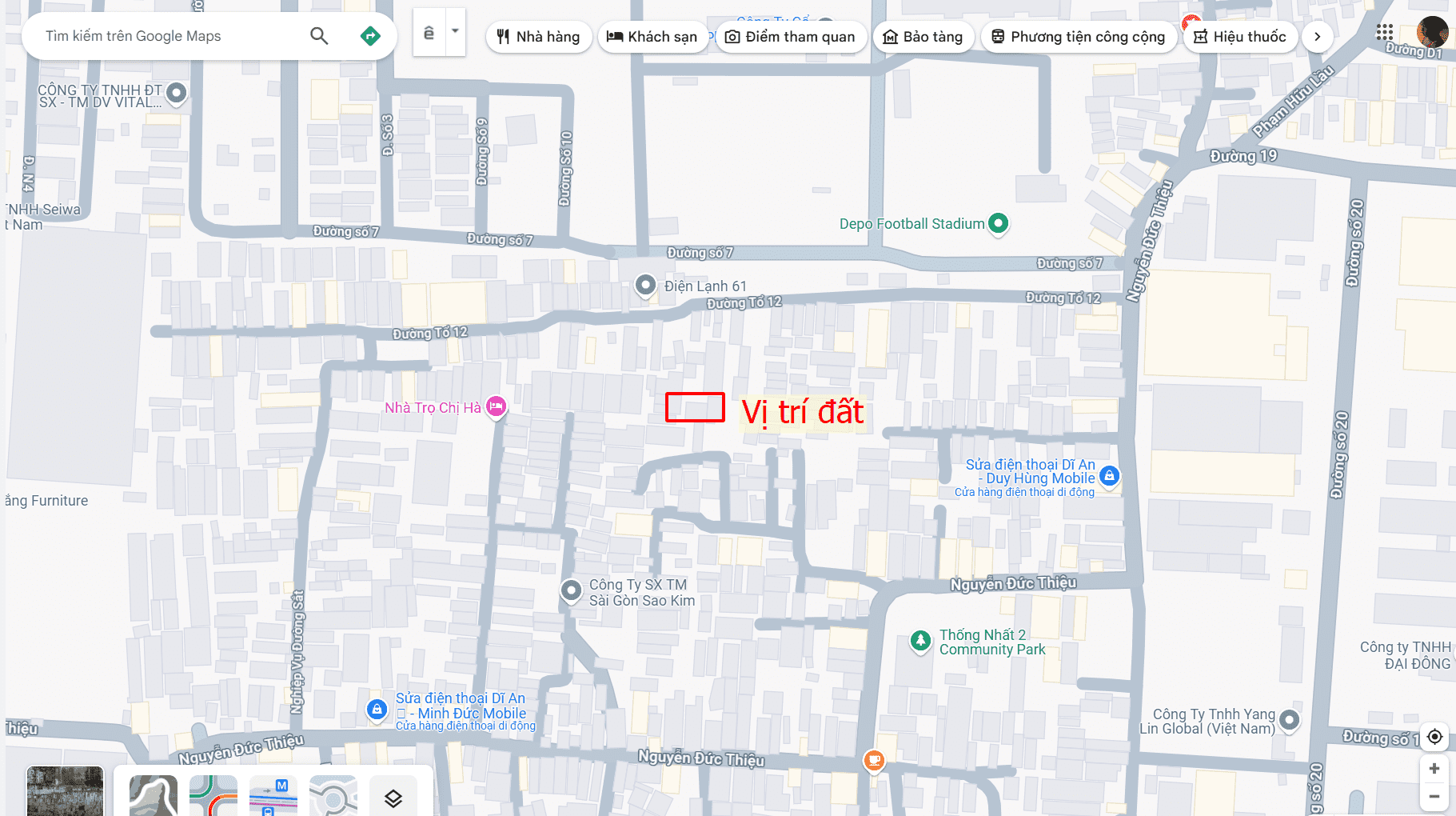The height and width of the screenshot is (816, 1456).
Task: Click the Hiệu thuốc filter button
Action: 1239,37
